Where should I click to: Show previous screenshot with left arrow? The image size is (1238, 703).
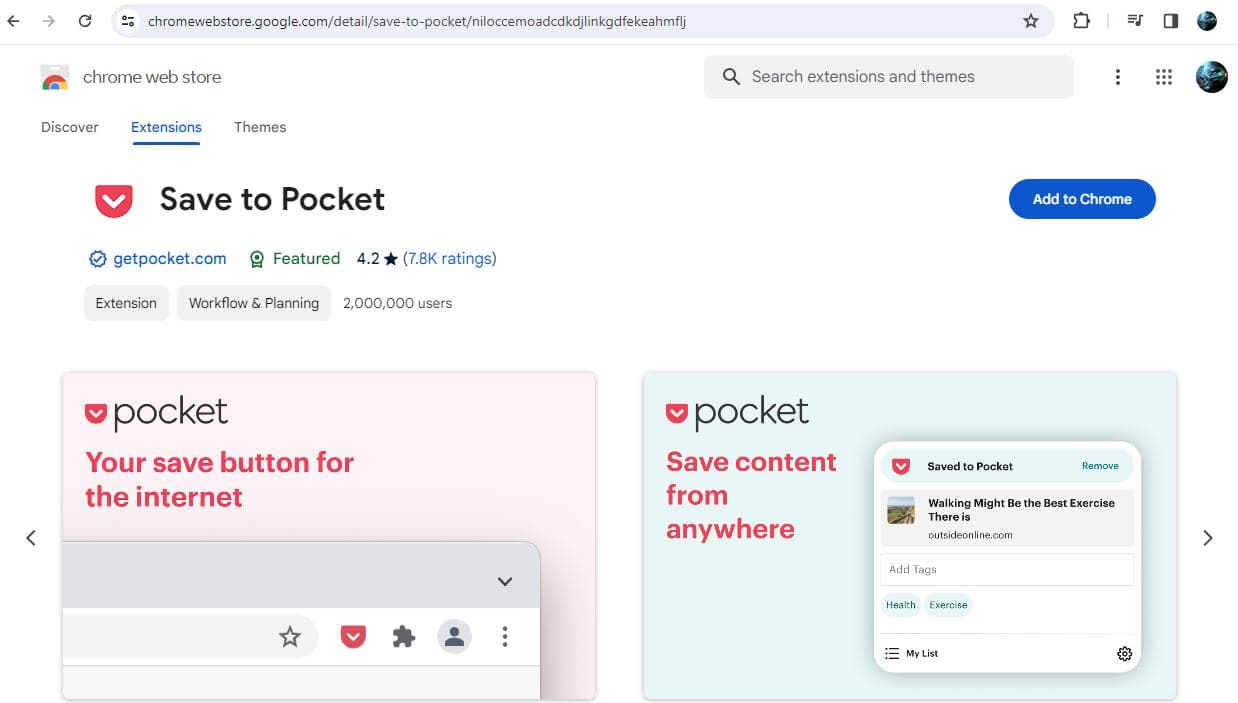[x=31, y=538]
